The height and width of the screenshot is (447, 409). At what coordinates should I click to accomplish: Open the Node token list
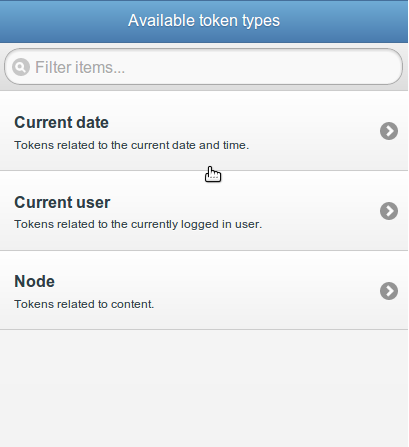(x=204, y=290)
